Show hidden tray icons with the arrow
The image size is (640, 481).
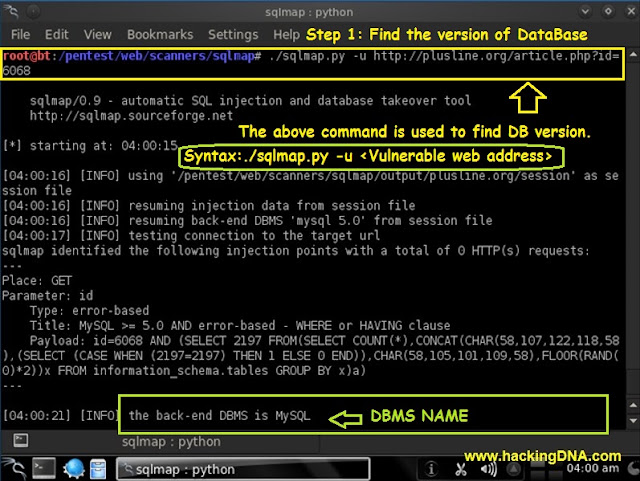pyautogui.click(x=513, y=470)
